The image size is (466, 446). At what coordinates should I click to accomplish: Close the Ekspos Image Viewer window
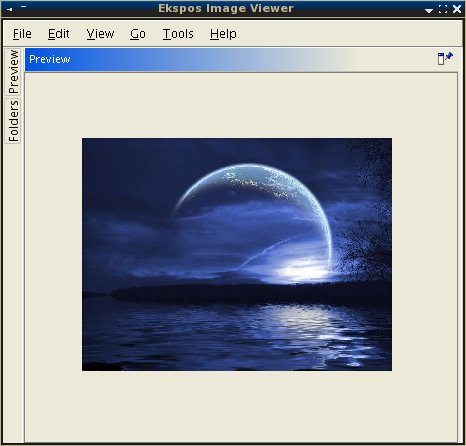coord(457,9)
